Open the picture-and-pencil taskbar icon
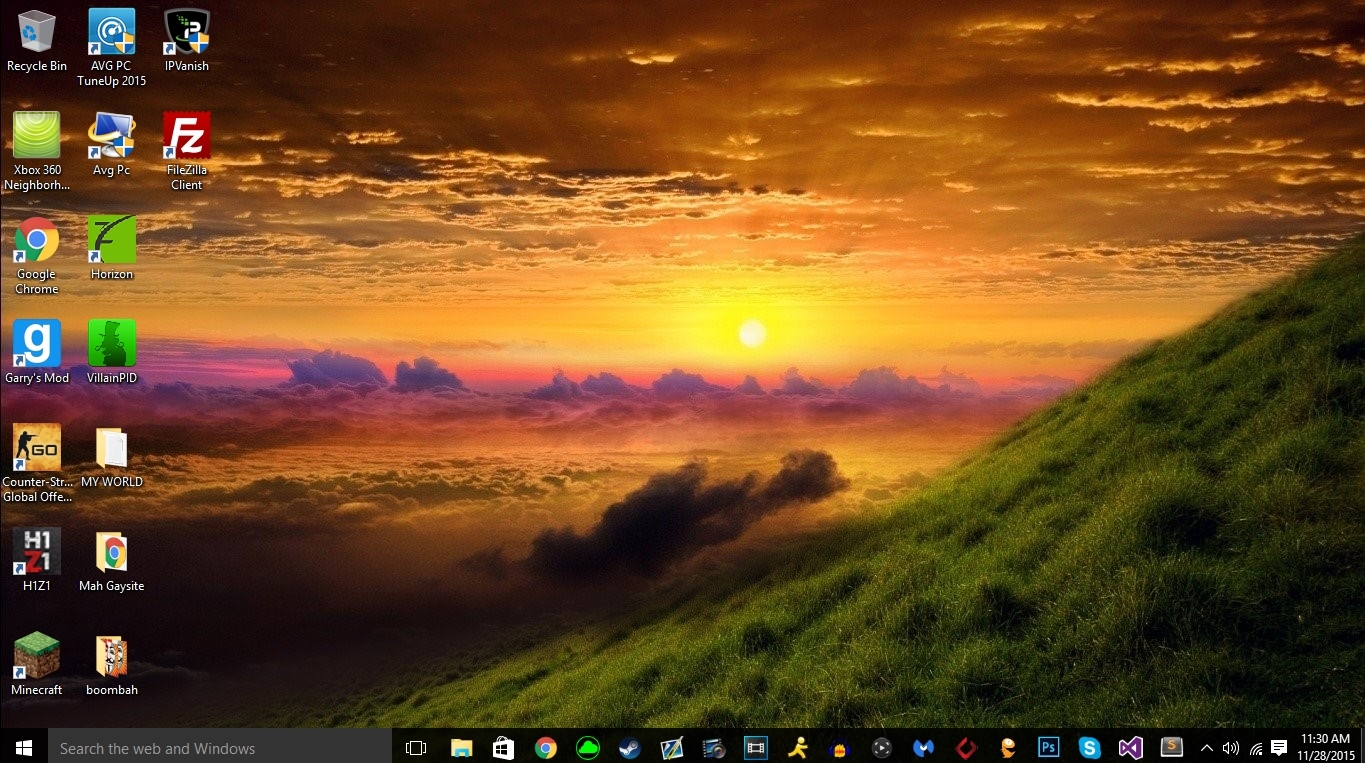Viewport: 1365px width, 763px height. [x=671, y=748]
